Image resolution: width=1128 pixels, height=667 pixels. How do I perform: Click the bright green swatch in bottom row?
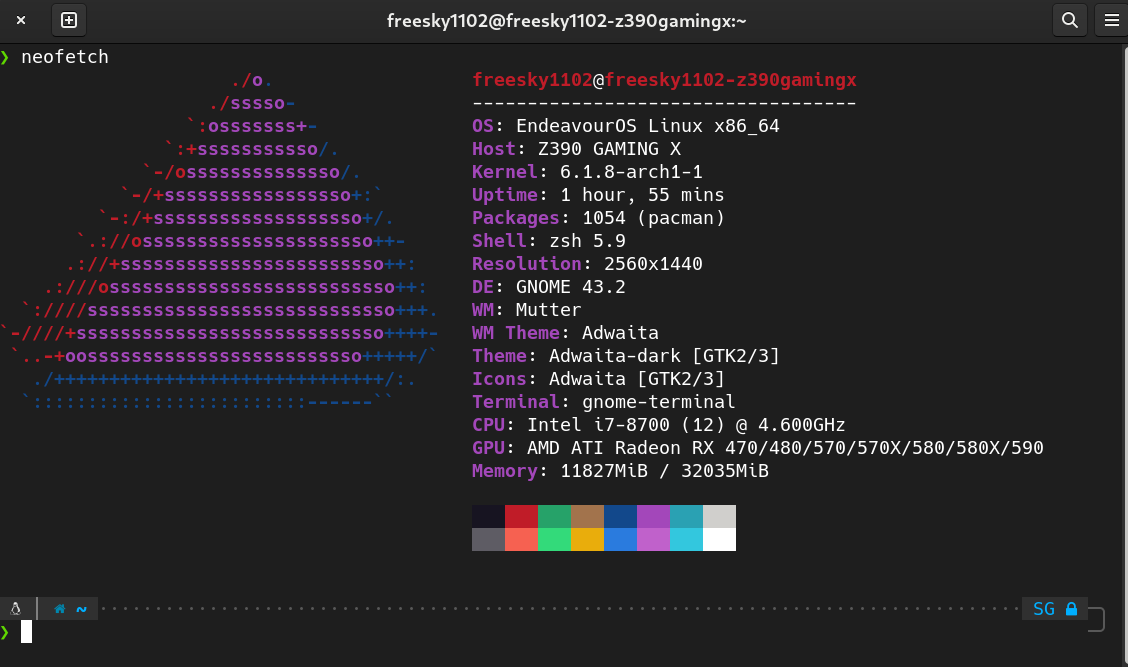(555, 540)
